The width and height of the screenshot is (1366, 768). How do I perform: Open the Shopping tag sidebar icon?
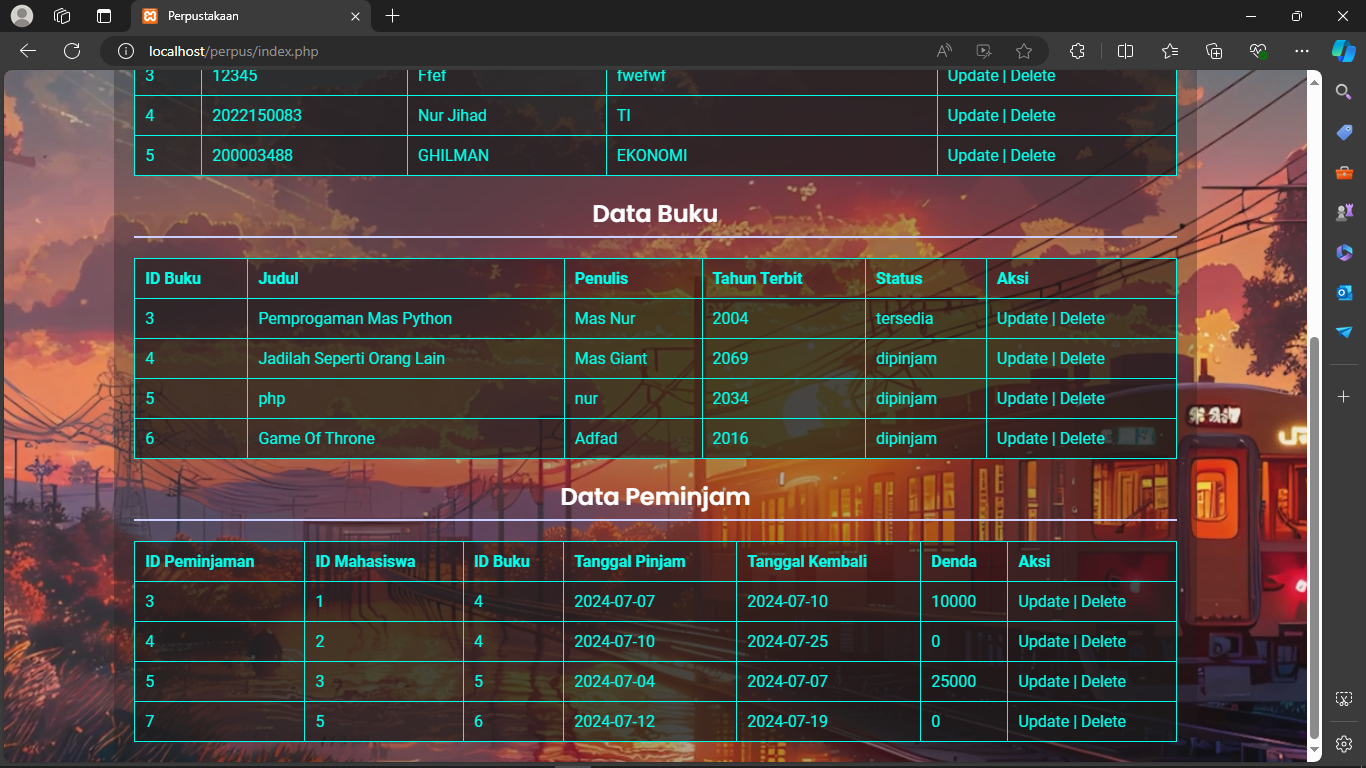[x=1344, y=132]
